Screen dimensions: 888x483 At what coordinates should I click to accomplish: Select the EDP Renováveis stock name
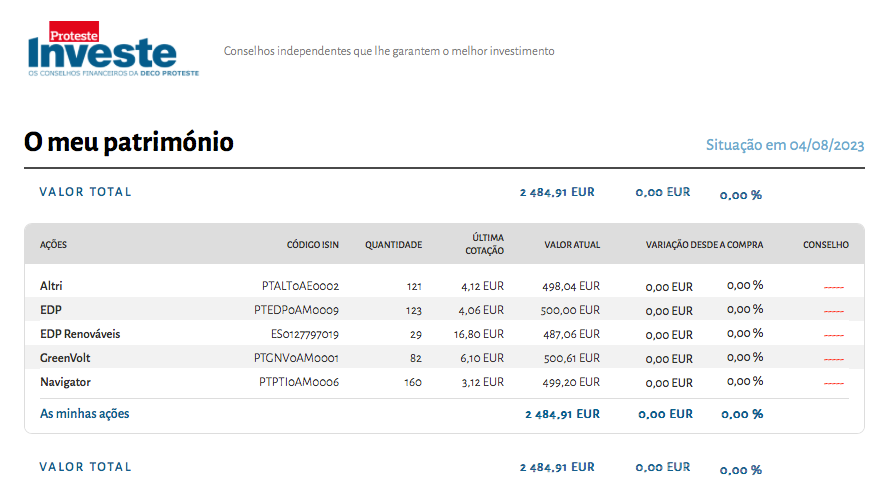[73, 334]
